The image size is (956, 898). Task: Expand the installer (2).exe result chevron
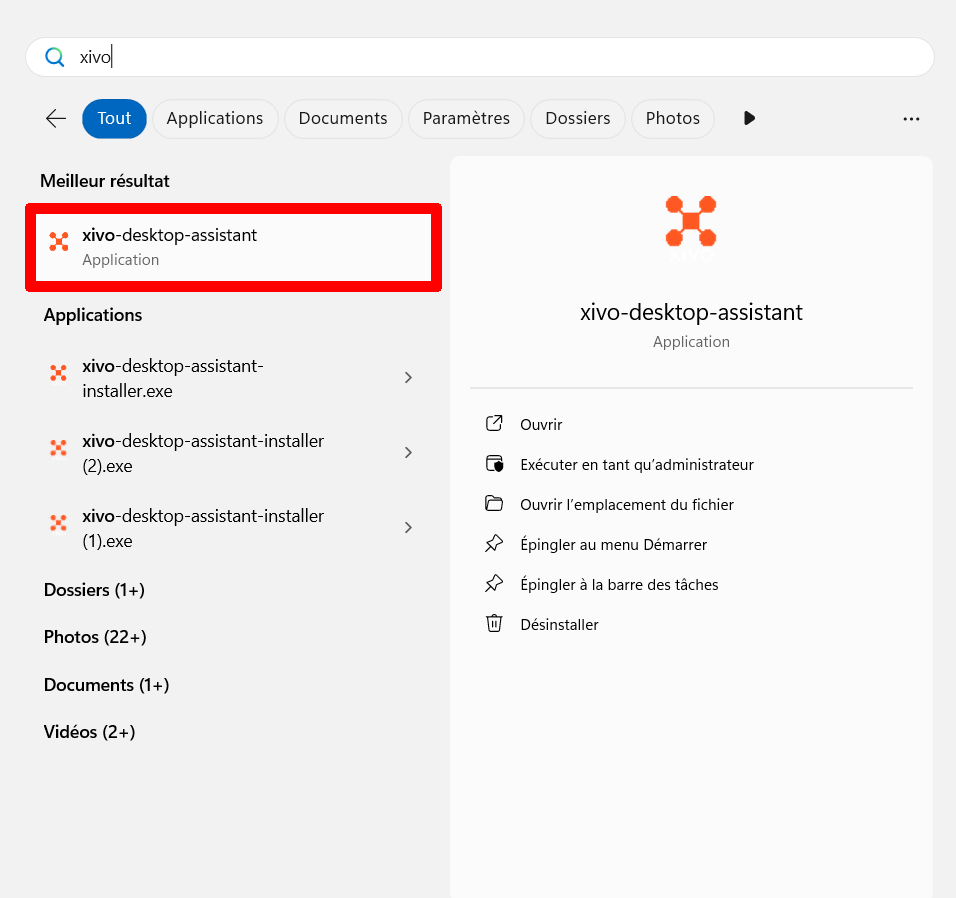pos(408,453)
